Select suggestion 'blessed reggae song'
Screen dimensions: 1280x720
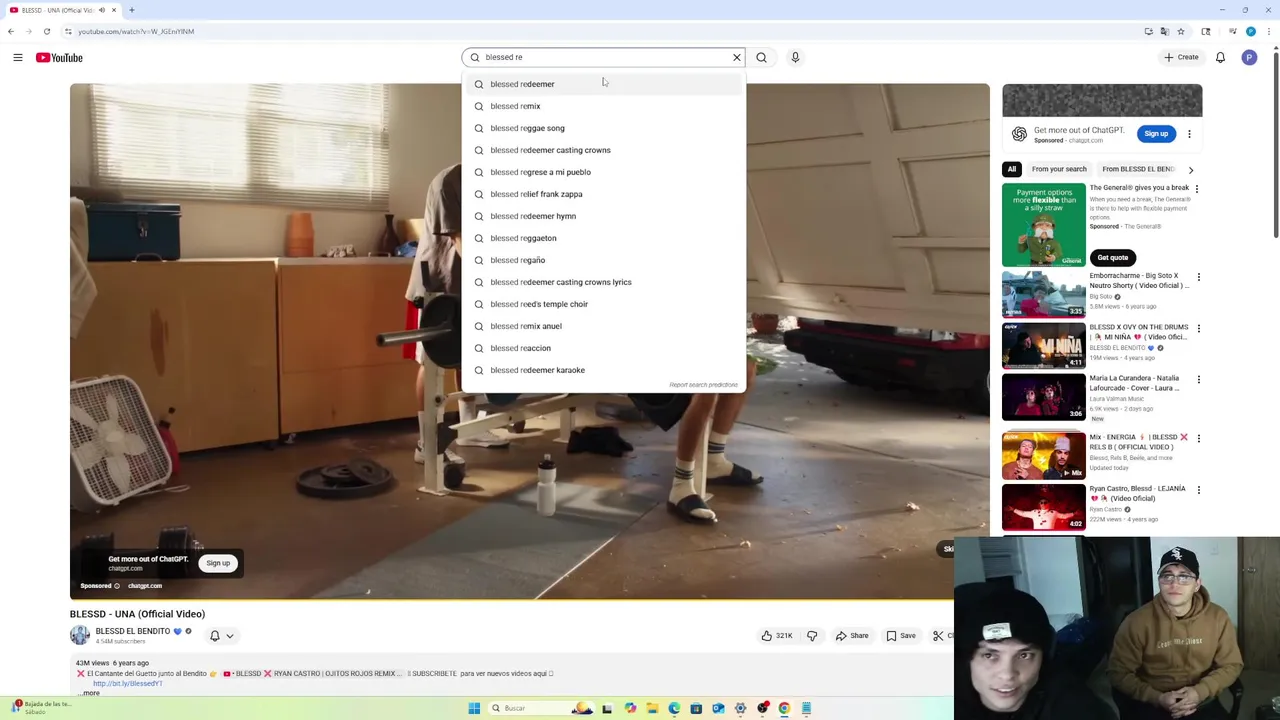[604, 128]
